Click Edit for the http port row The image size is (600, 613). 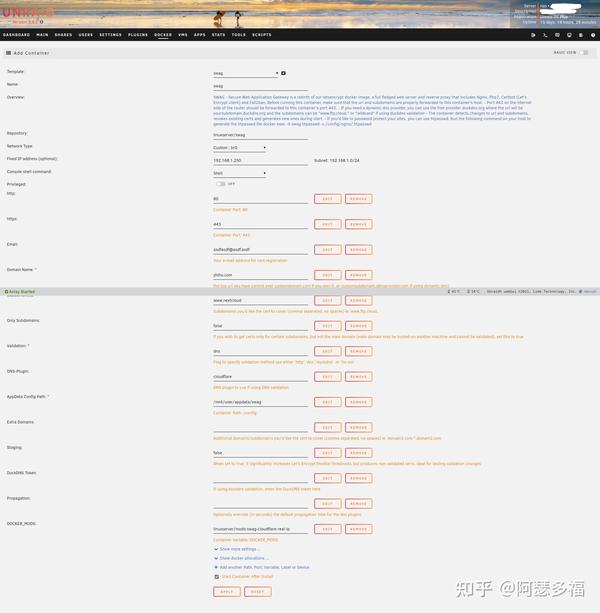tap(328, 199)
